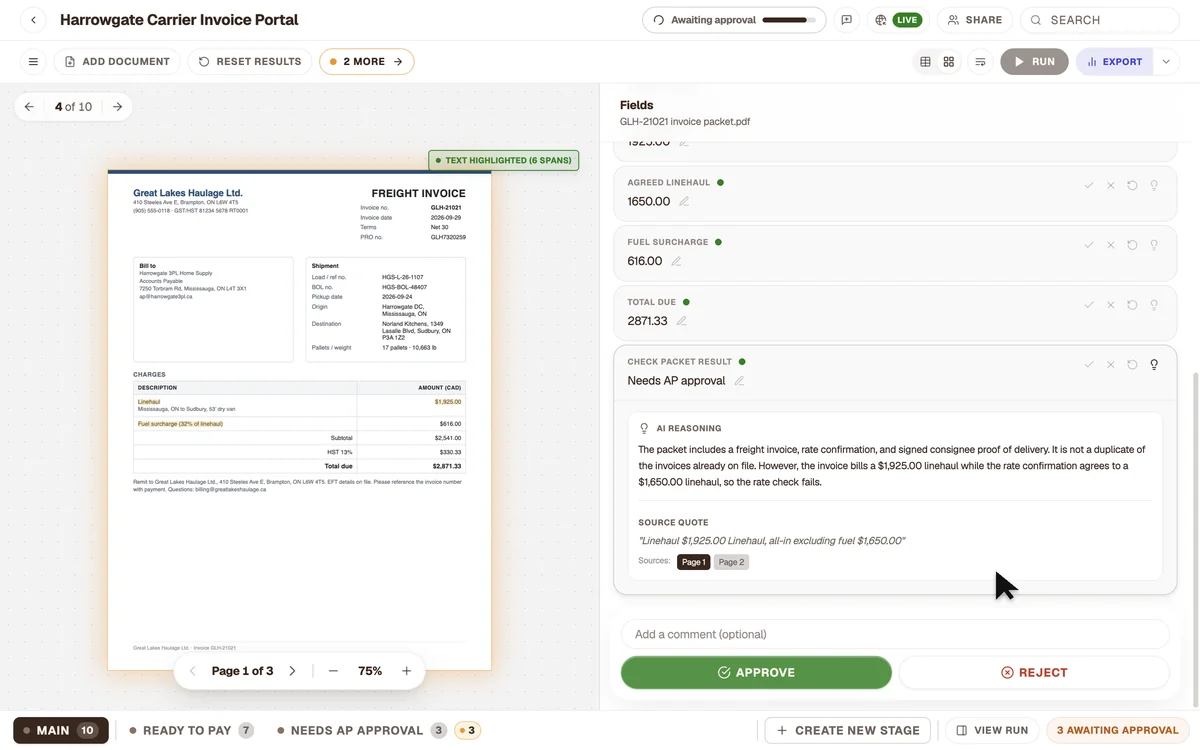The width and height of the screenshot is (1200, 750).
Task: Go to the previous document arrow
Action: point(29,107)
